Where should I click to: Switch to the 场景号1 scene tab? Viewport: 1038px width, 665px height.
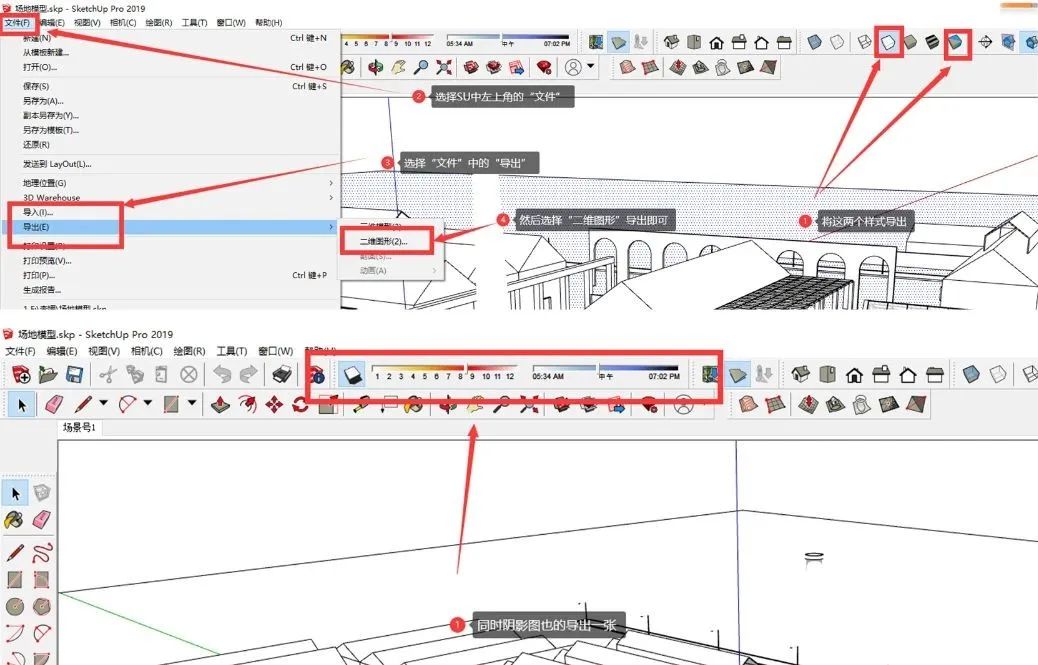(x=79, y=427)
